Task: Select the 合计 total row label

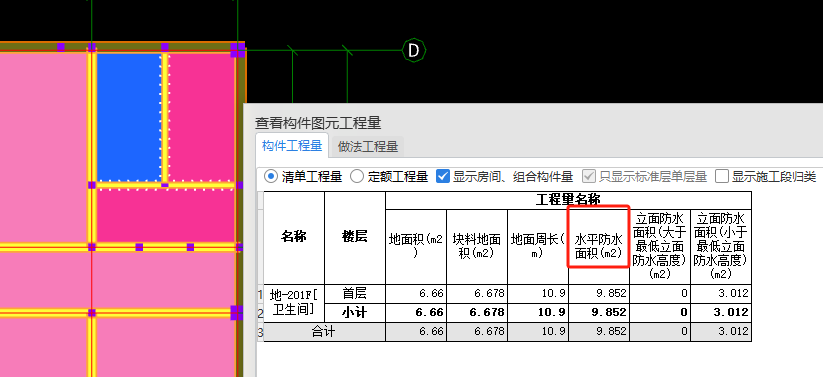Action: click(x=324, y=332)
